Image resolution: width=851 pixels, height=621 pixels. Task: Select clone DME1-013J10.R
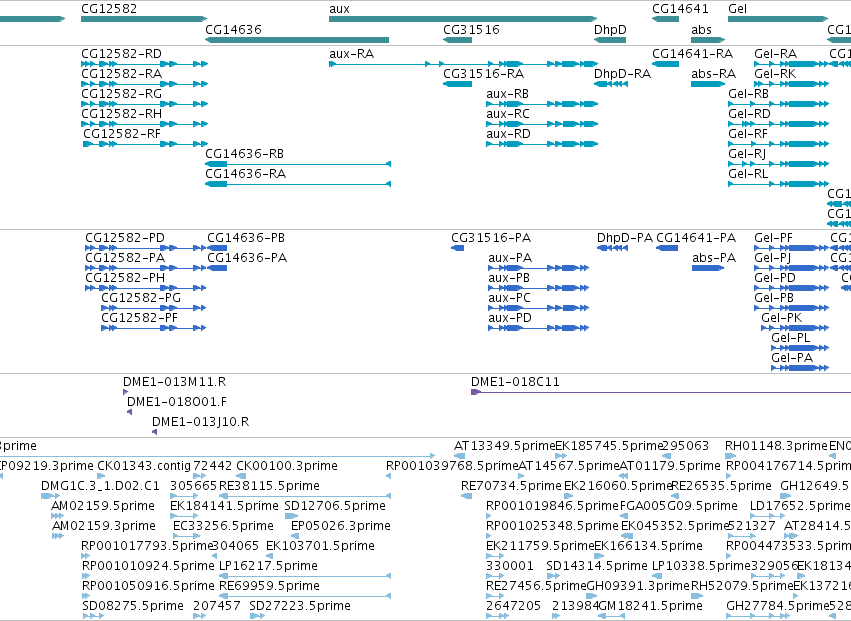(x=201, y=422)
